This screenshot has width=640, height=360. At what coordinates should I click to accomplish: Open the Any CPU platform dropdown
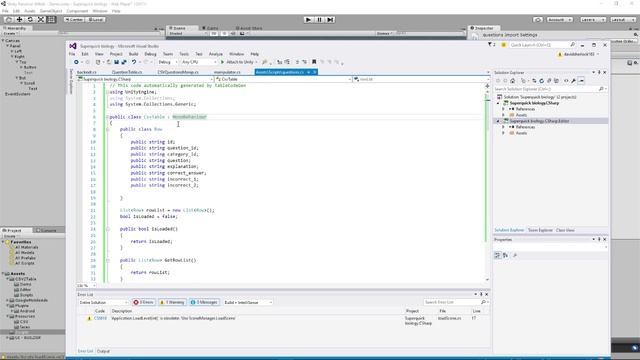(199, 62)
